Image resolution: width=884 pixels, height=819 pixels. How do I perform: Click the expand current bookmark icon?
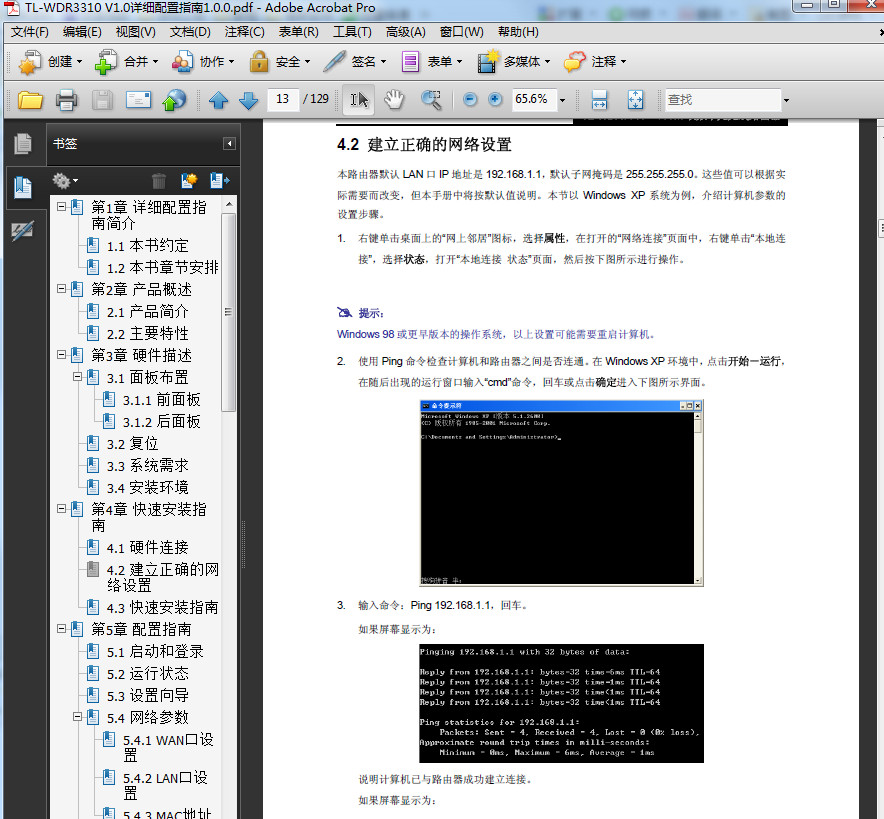219,181
